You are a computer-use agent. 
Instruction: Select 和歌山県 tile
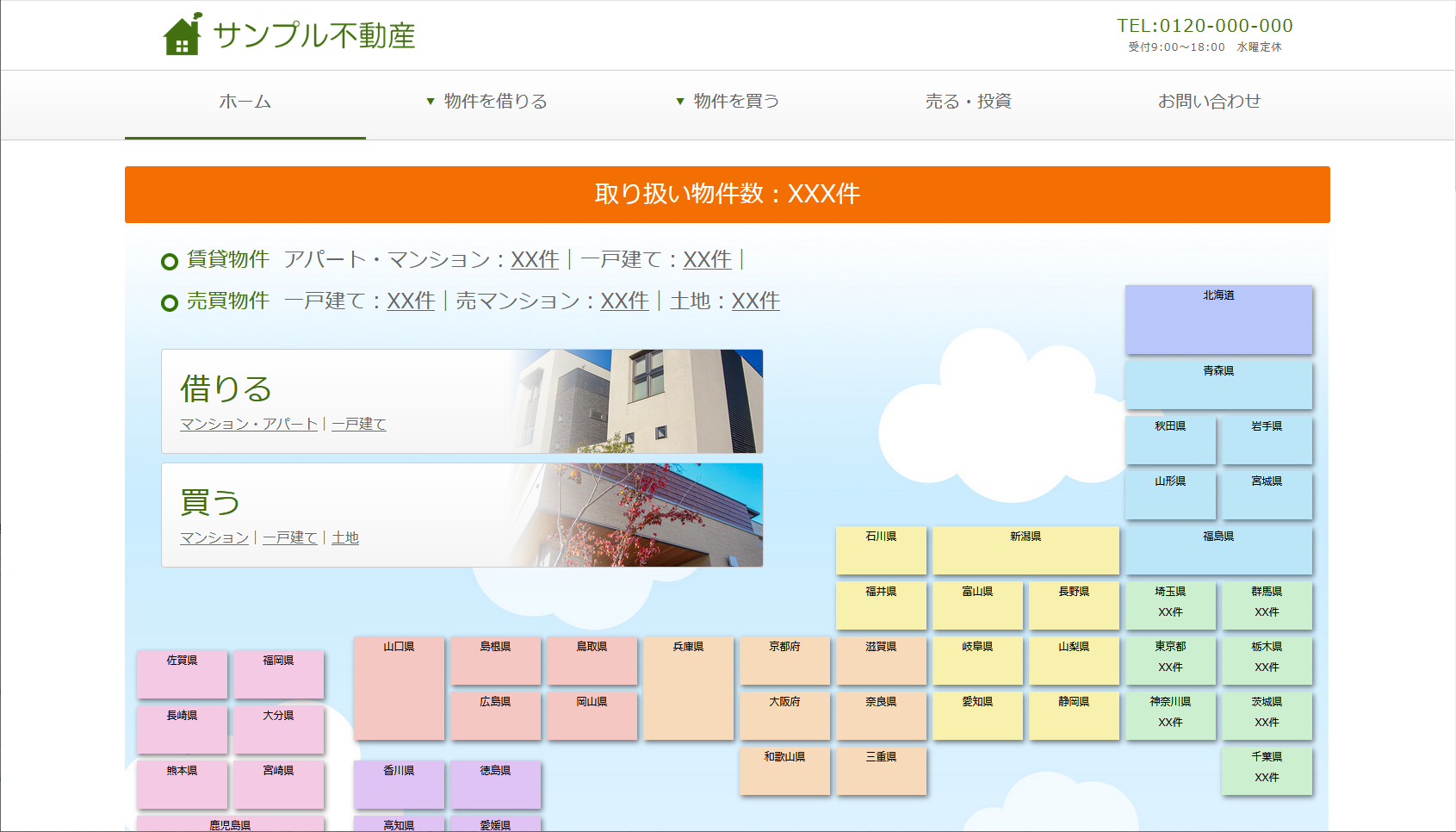pos(784,771)
